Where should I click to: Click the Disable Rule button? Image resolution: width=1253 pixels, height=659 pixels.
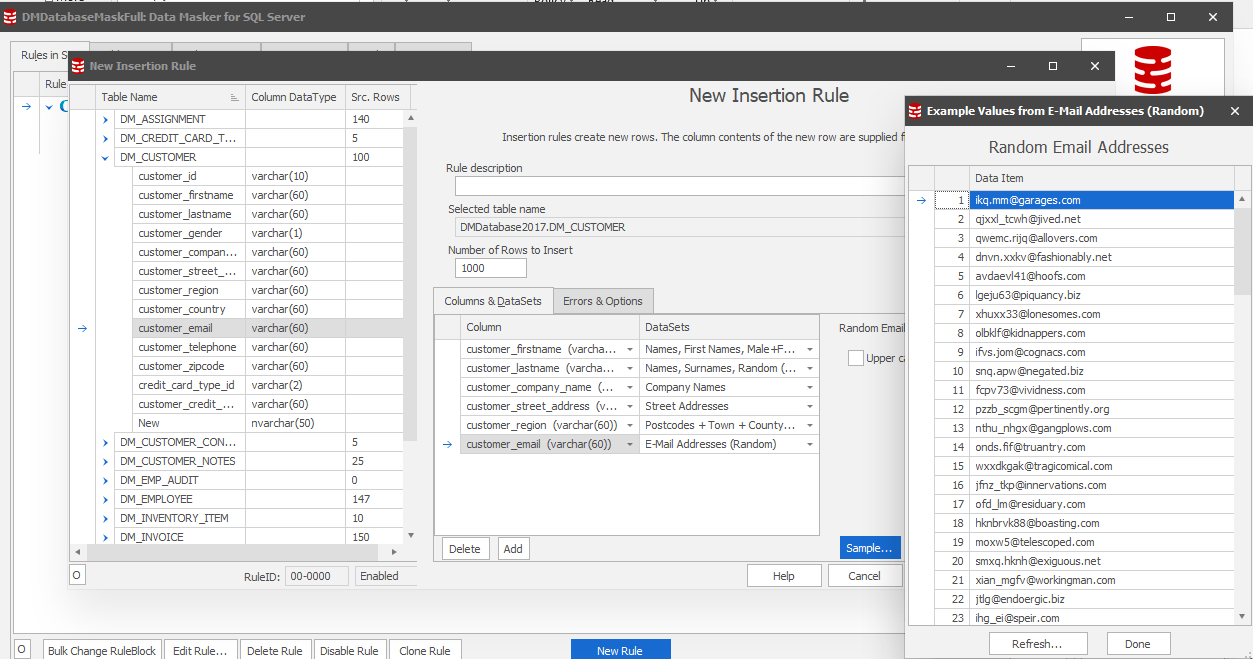[350, 650]
